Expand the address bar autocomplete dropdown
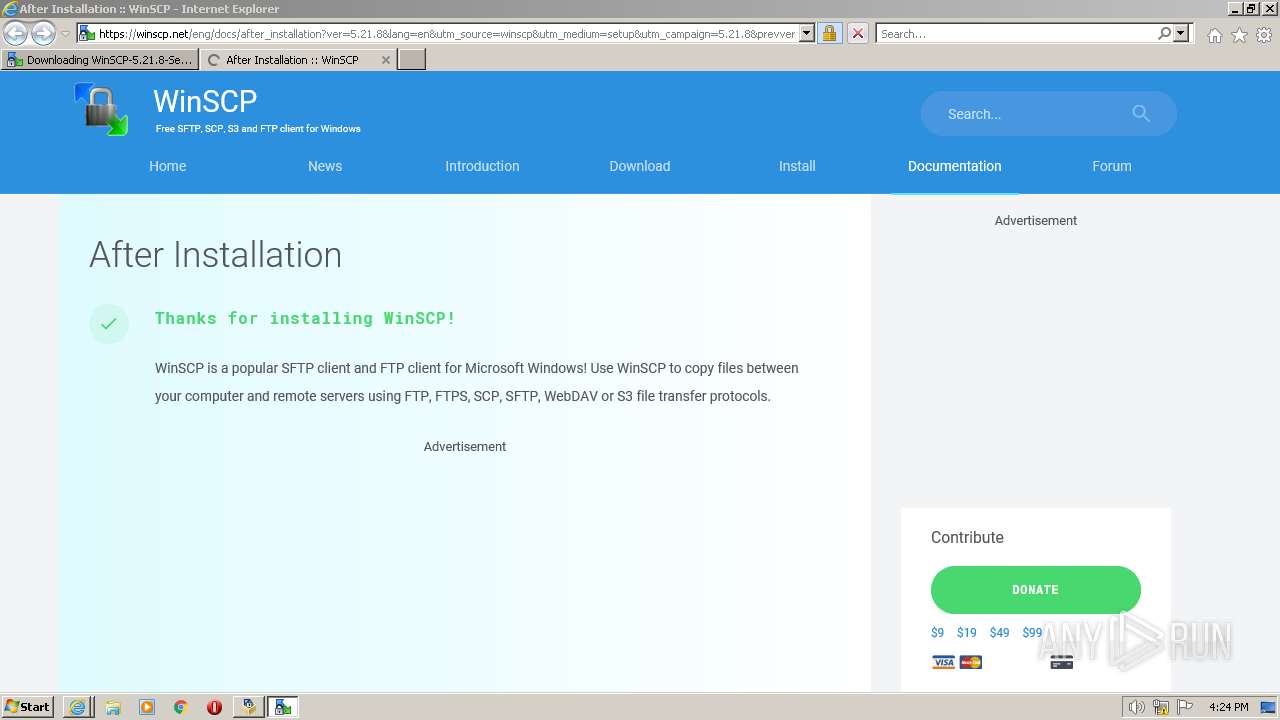 pyautogui.click(x=807, y=33)
